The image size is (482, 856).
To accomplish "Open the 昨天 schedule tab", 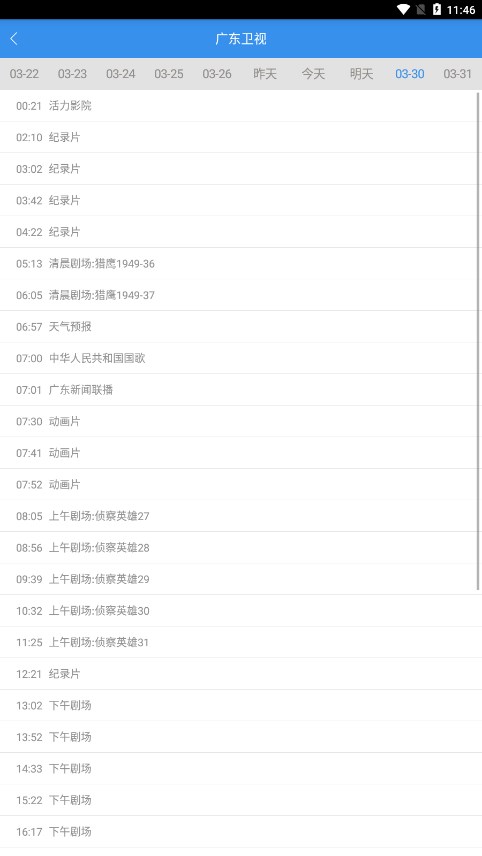I will click(265, 74).
